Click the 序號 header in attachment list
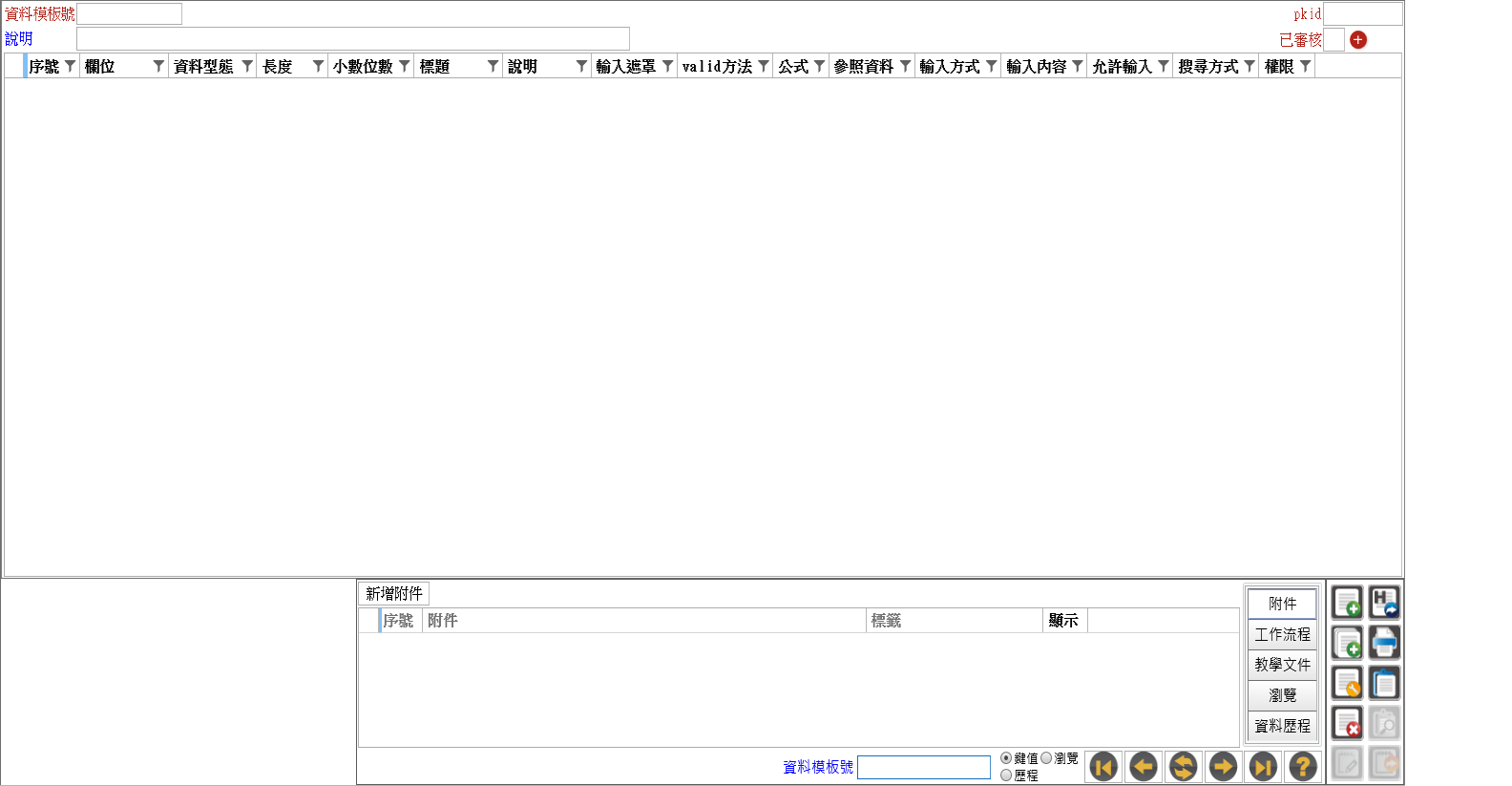 pos(399,621)
